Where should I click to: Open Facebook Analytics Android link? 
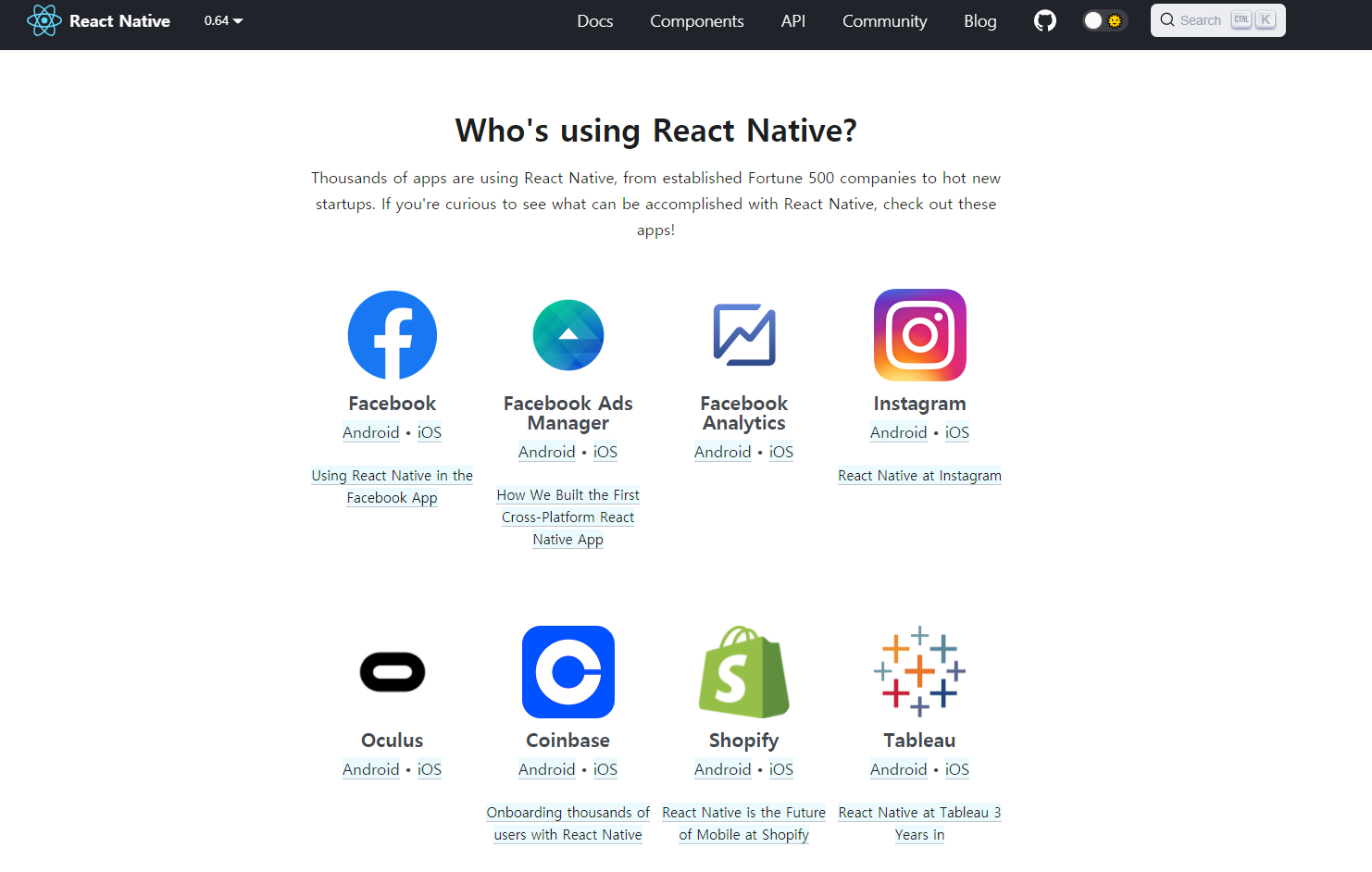[723, 452]
